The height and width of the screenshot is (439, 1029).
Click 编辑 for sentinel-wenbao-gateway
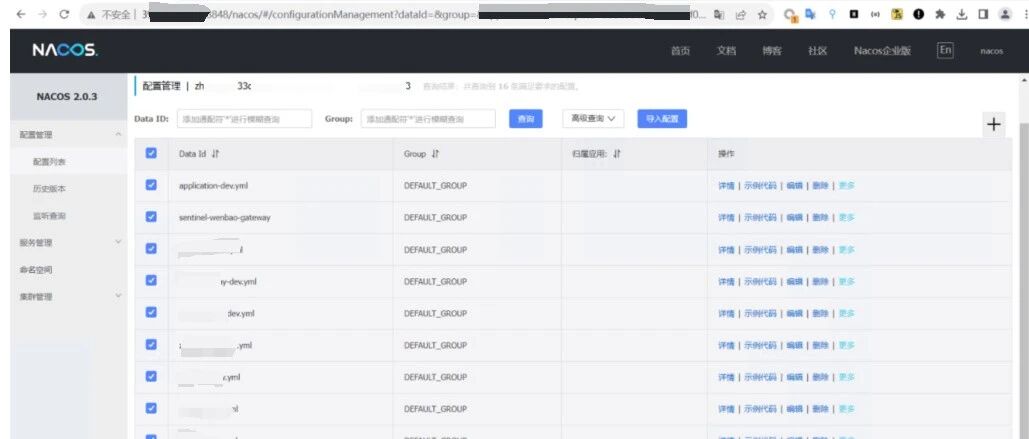[x=794, y=217]
